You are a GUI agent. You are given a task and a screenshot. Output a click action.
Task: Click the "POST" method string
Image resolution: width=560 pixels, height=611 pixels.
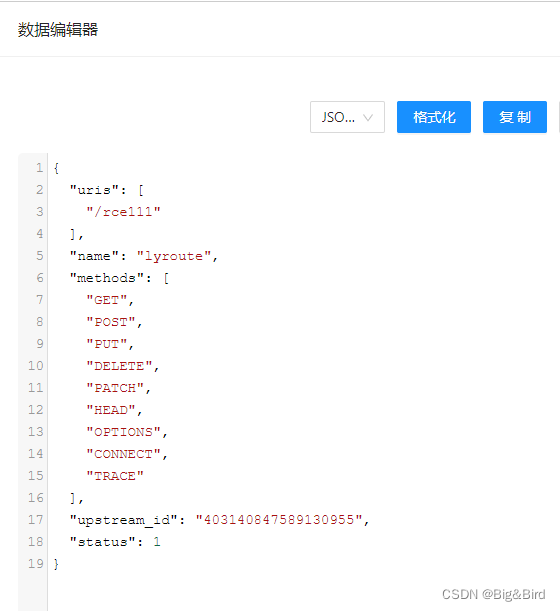111,322
